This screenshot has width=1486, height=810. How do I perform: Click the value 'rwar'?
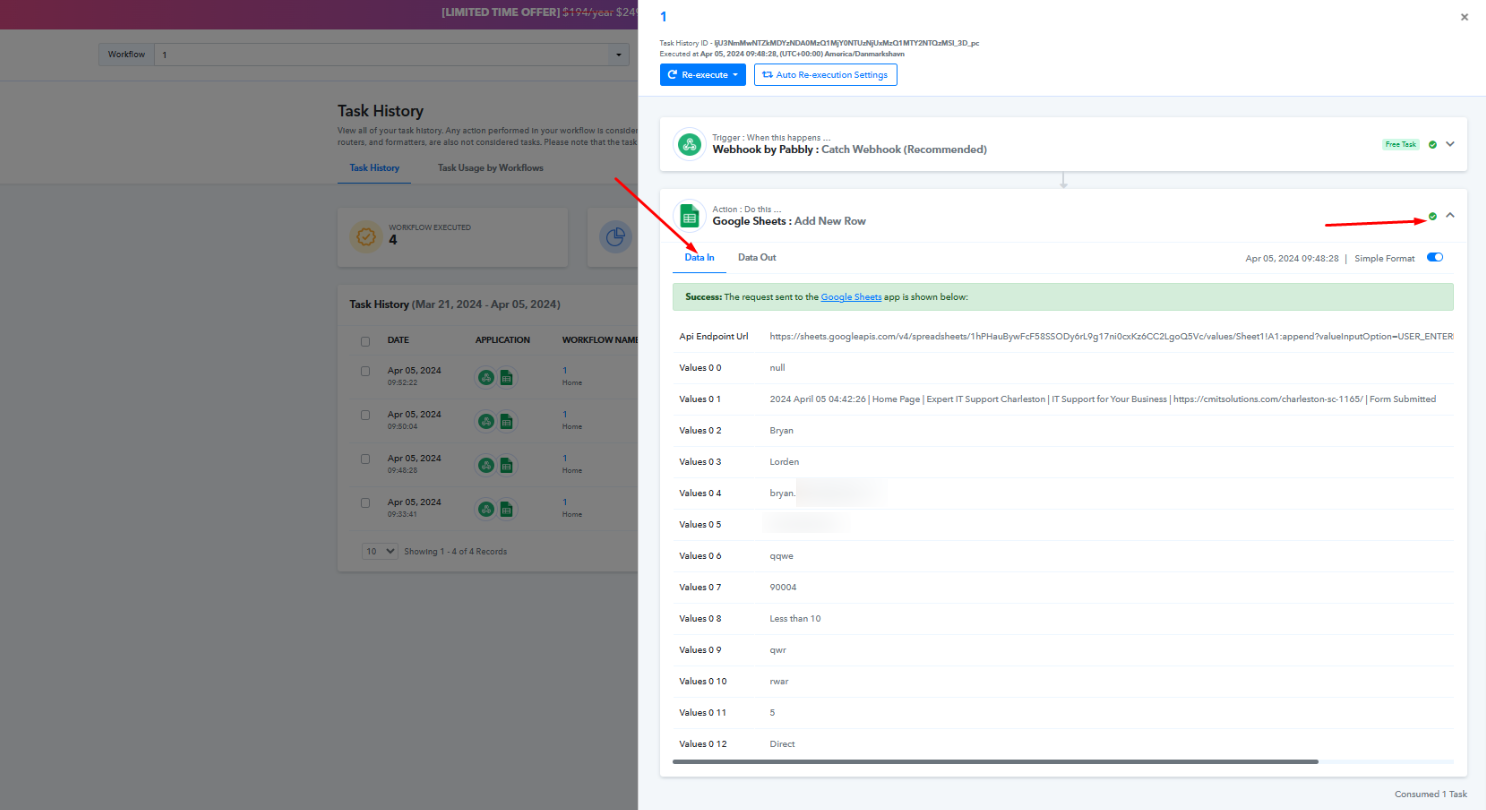[780, 681]
